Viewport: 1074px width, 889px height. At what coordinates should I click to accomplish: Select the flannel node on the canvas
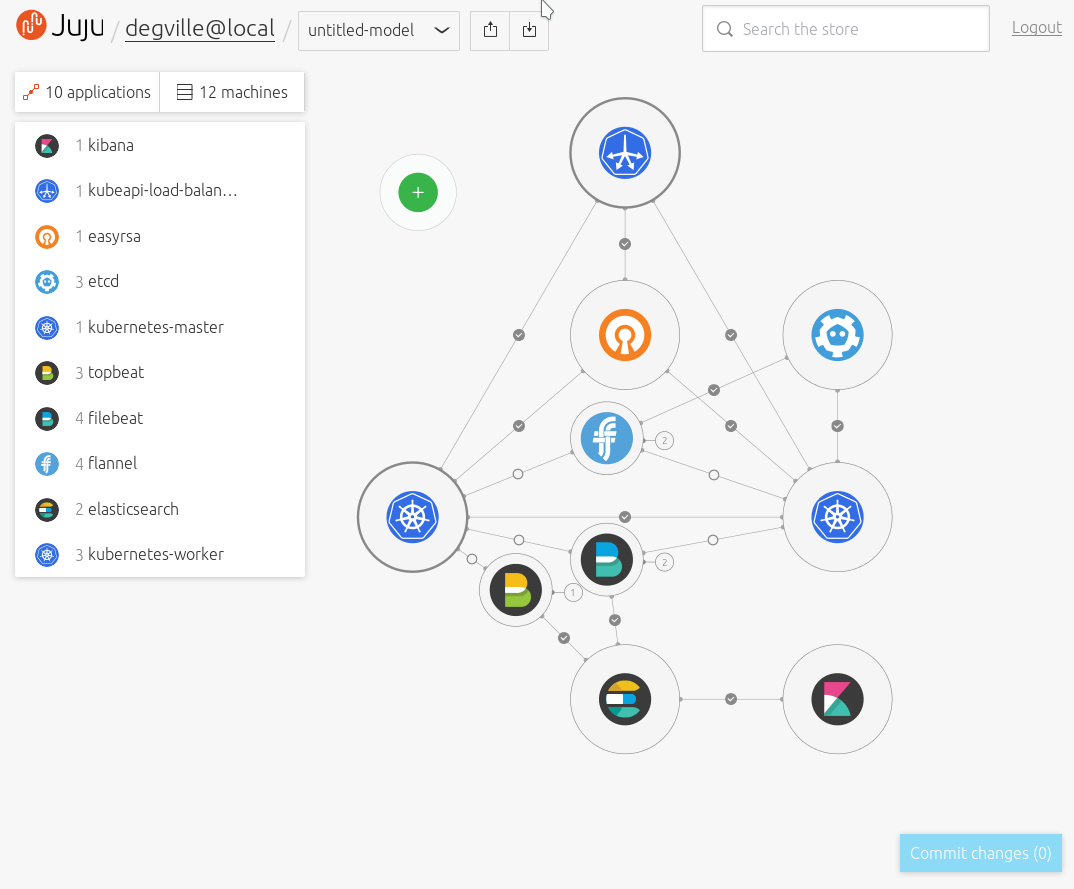(x=607, y=438)
